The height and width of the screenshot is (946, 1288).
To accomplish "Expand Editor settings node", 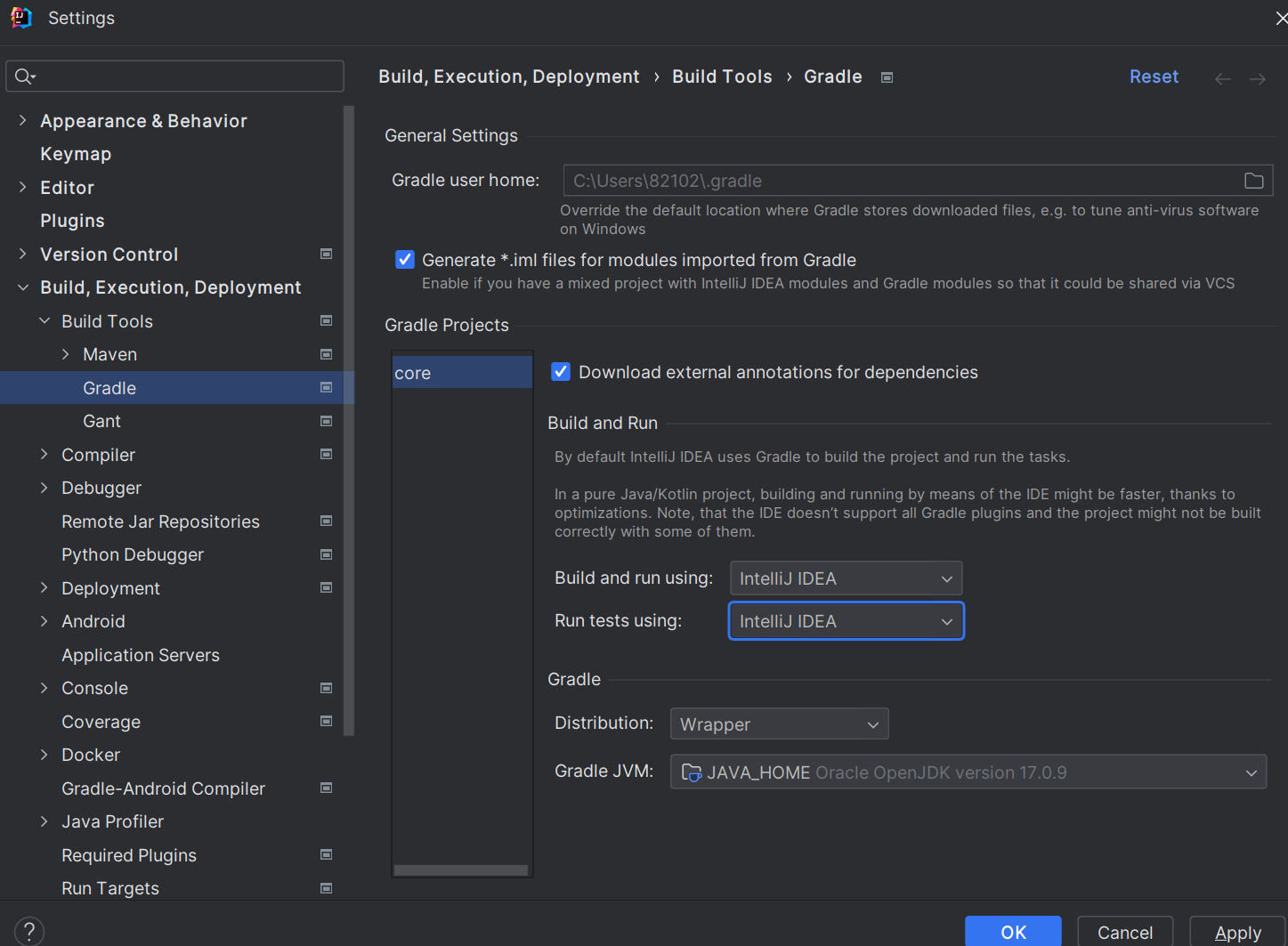I will click(23, 187).
